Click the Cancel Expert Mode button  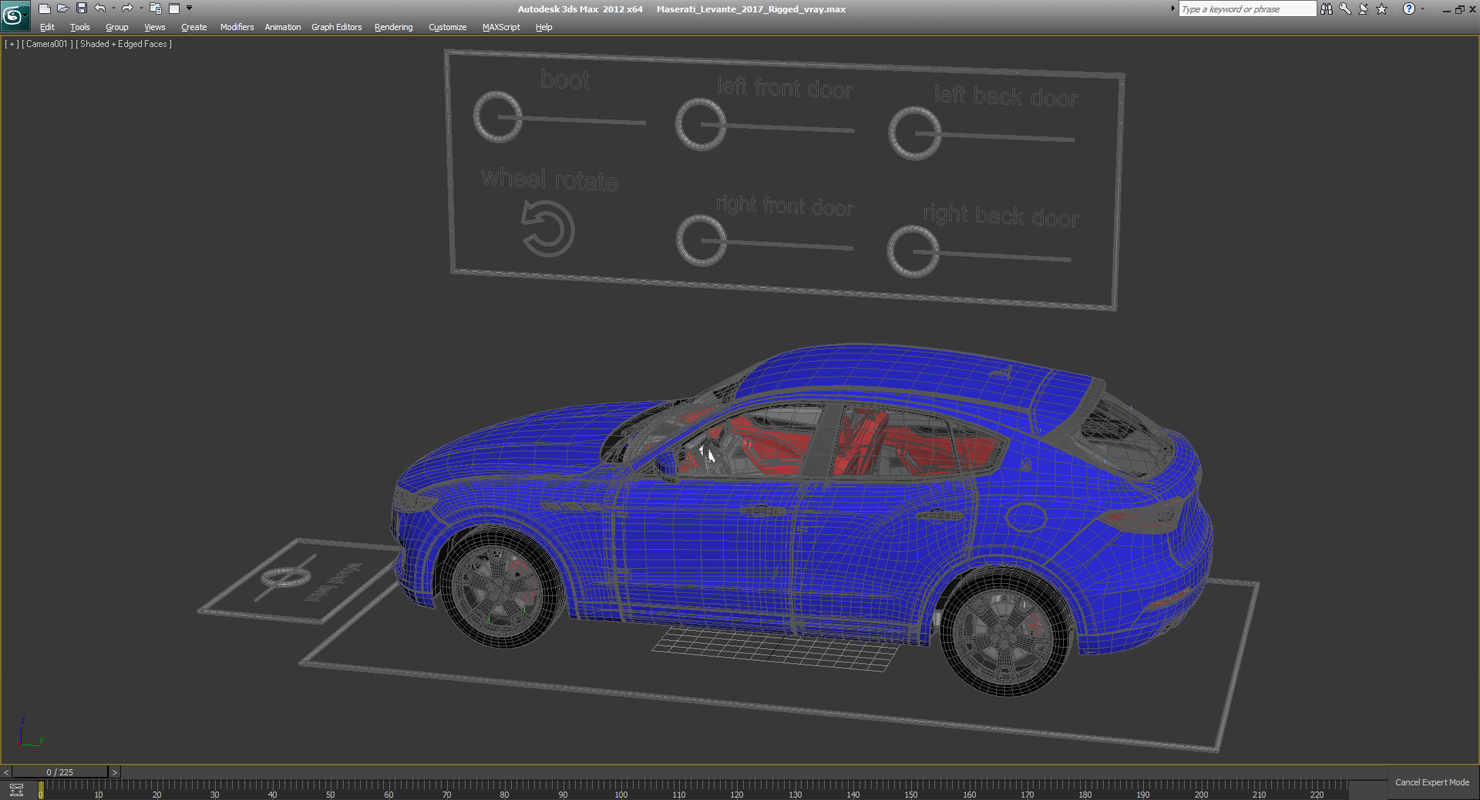[x=1432, y=782]
